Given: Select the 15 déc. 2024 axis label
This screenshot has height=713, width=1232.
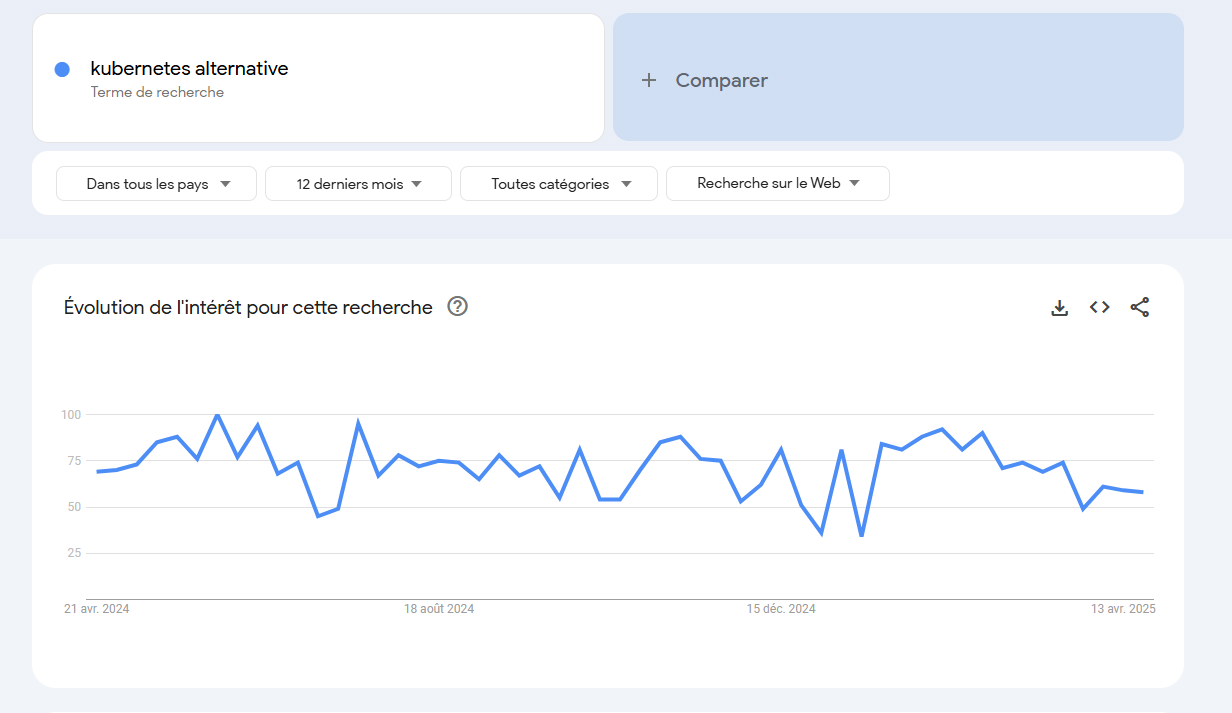Looking at the screenshot, I should pyautogui.click(x=781, y=609).
